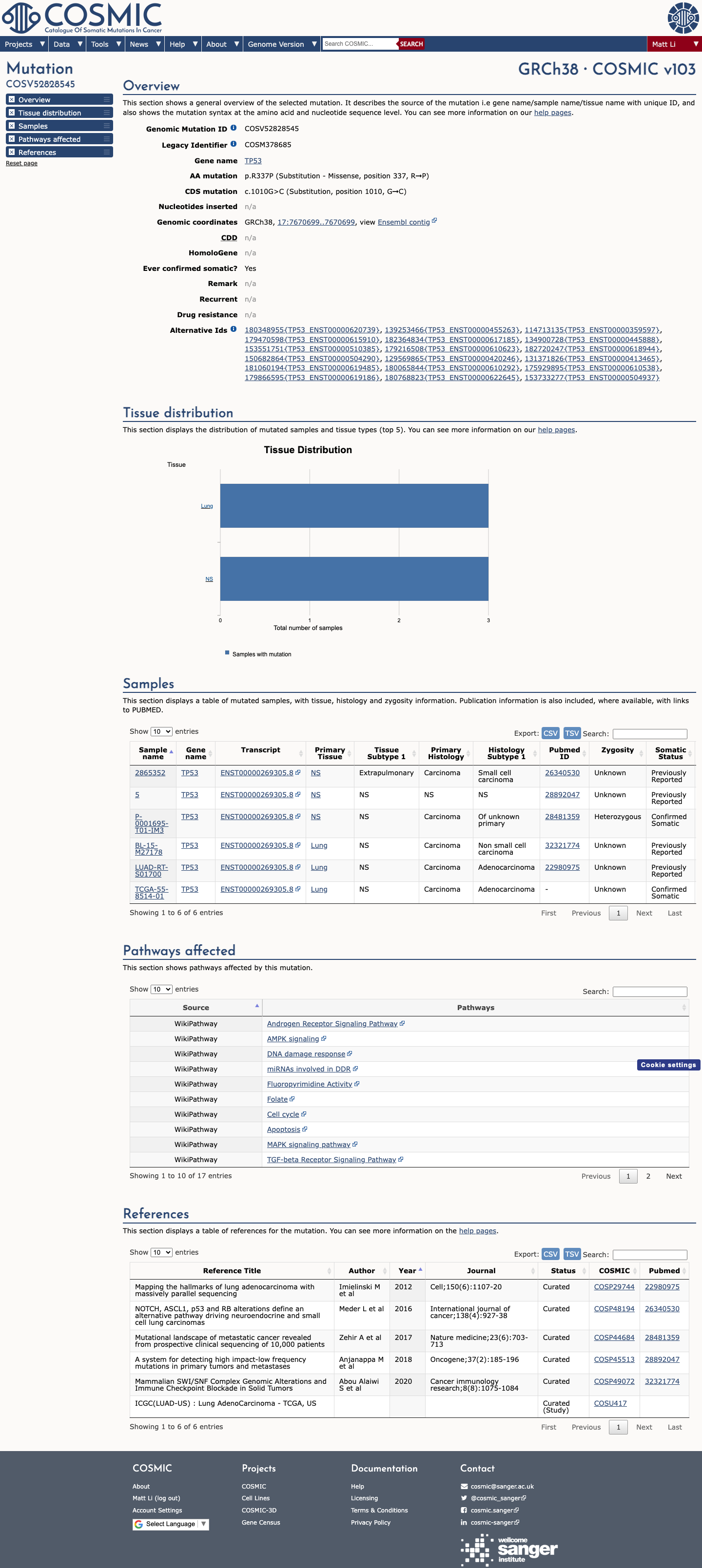This screenshot has width=702, height=1568.
Task: Click the red SEARCH button
Action: pos(411,44)
